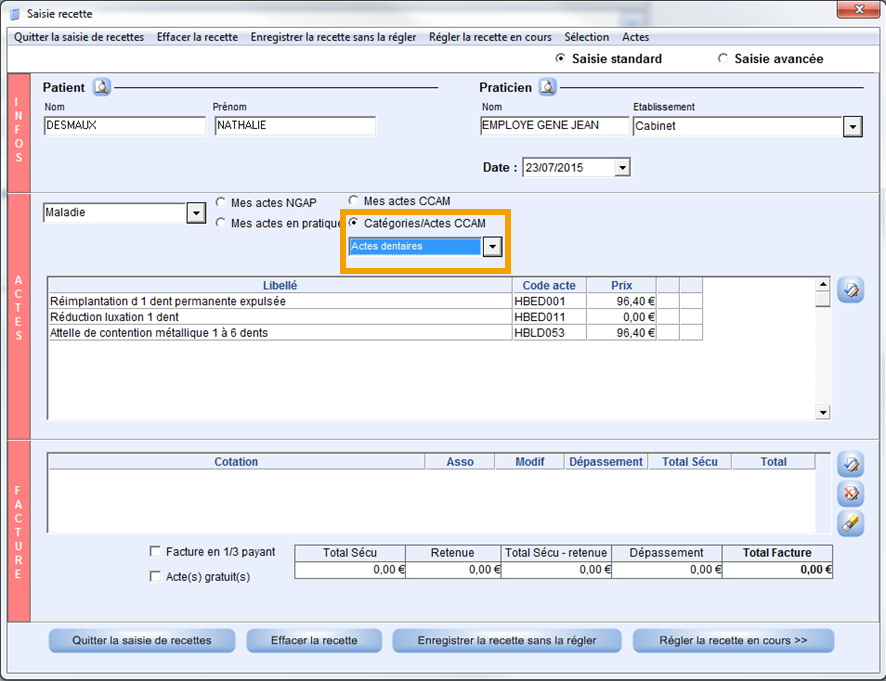The image size is (886, 681).
Task: Expand the Actes dentaires category dropdown
Action: [492, 247]
